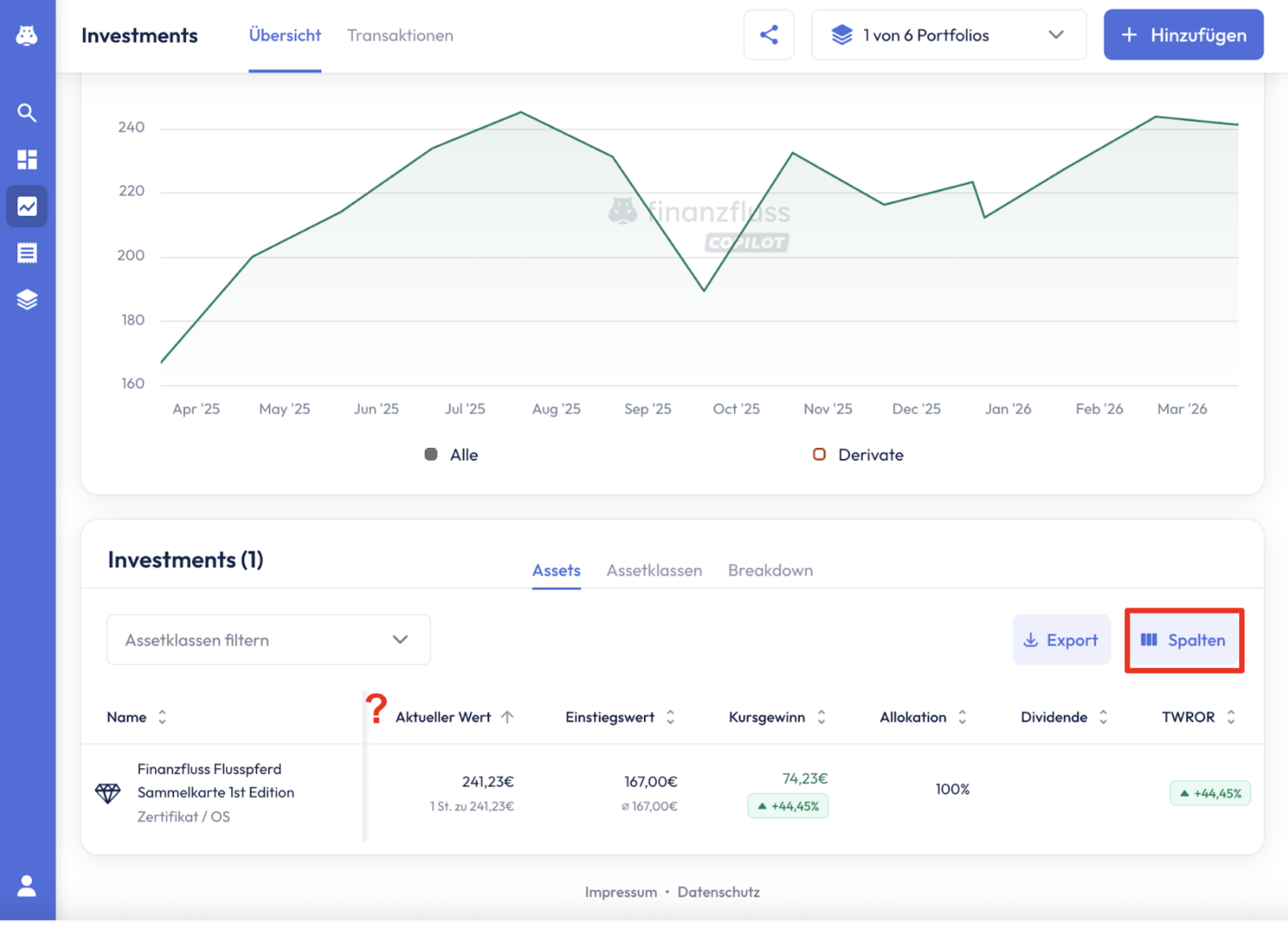Click the Hinzufügen button
The image size is (1288, 925).
tap(1183, 35)
